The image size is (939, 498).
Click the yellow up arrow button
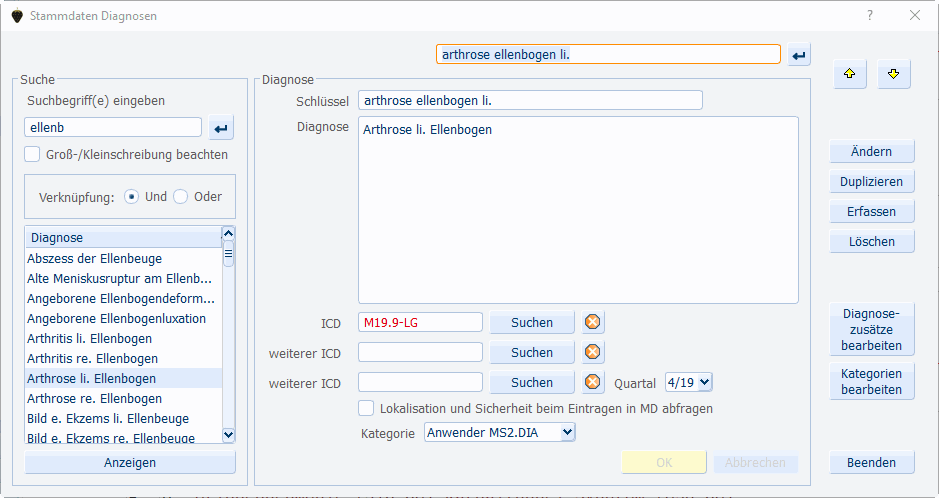pyautogui.click(x=850, y=74)
